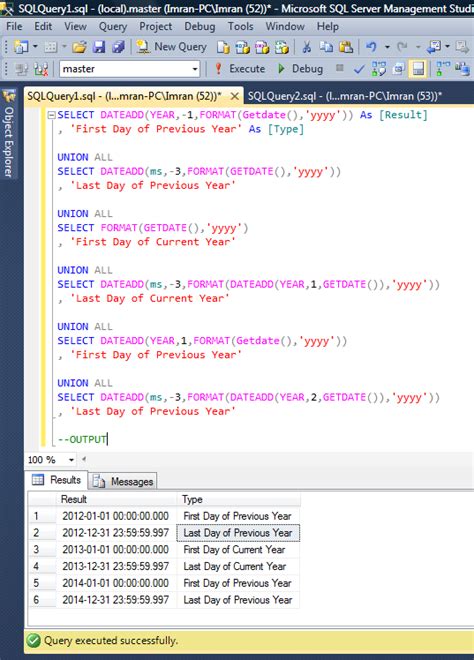Switch to the SQLQuery2.sql tab

[344, 96]
